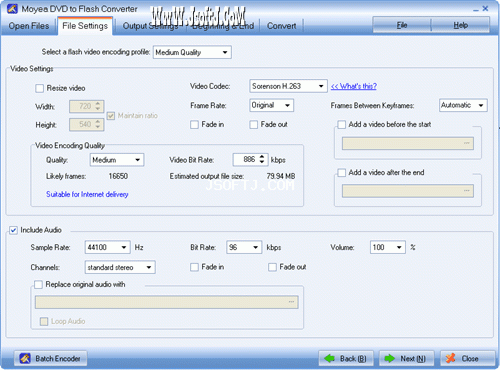Enable the Resize video checkbox

click(x=39, y=88)
